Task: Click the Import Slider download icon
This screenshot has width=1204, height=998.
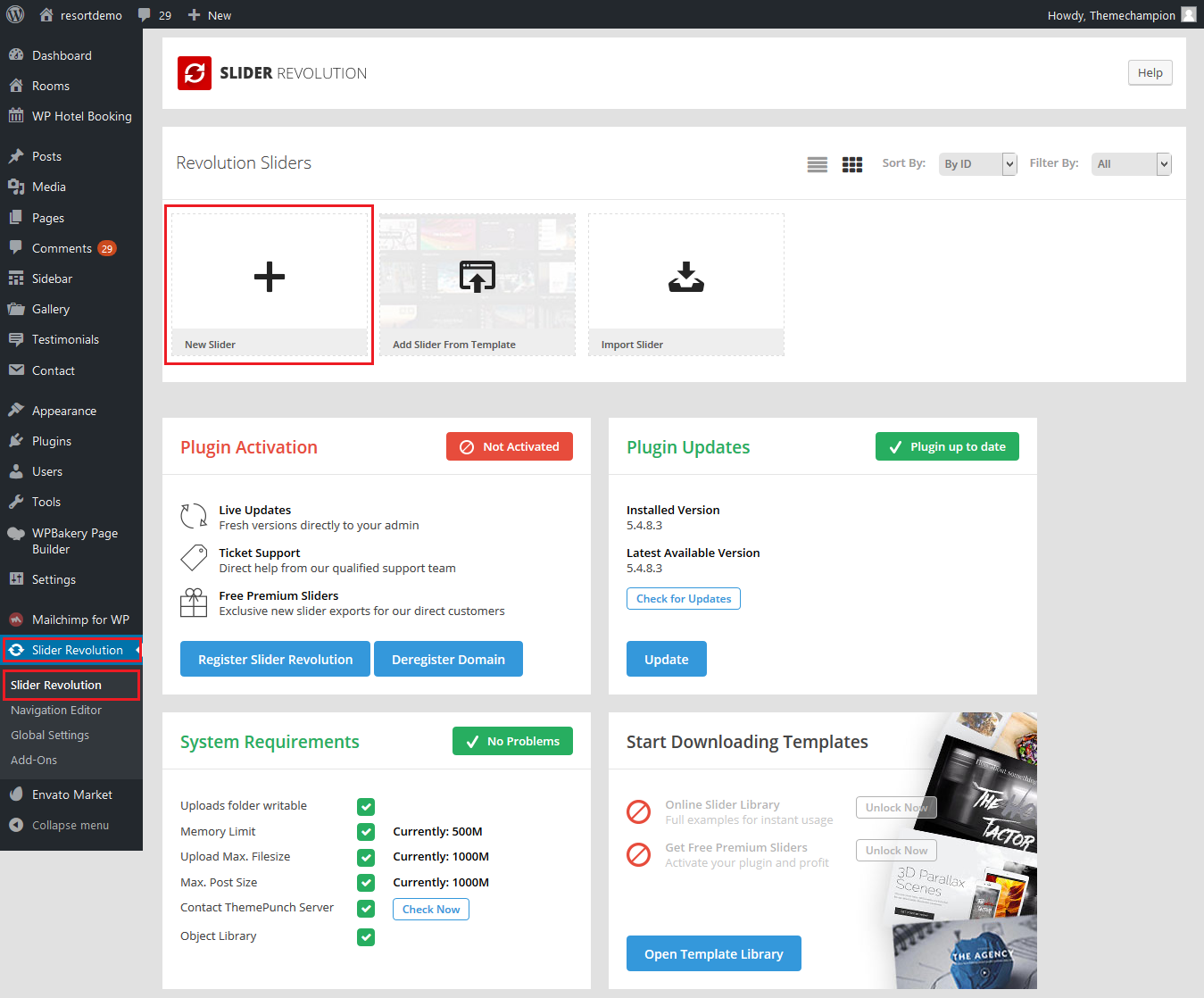Action: point(685,277)
